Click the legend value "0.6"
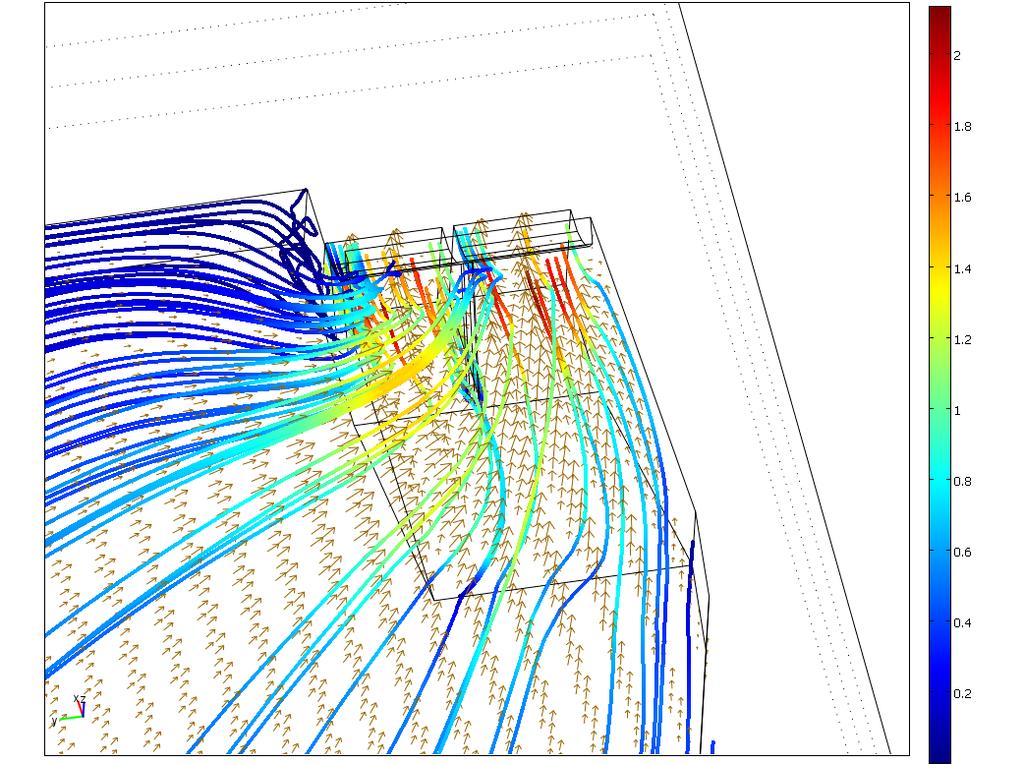Viewport: 1024px width, 764px height. click(x=963, y=552)
